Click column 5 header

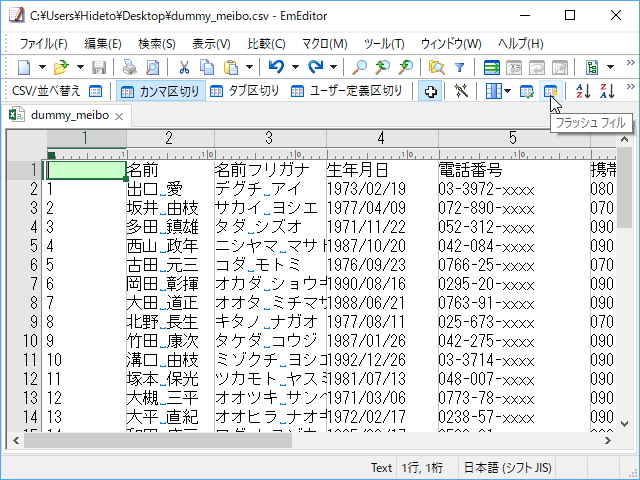point(514,138)
